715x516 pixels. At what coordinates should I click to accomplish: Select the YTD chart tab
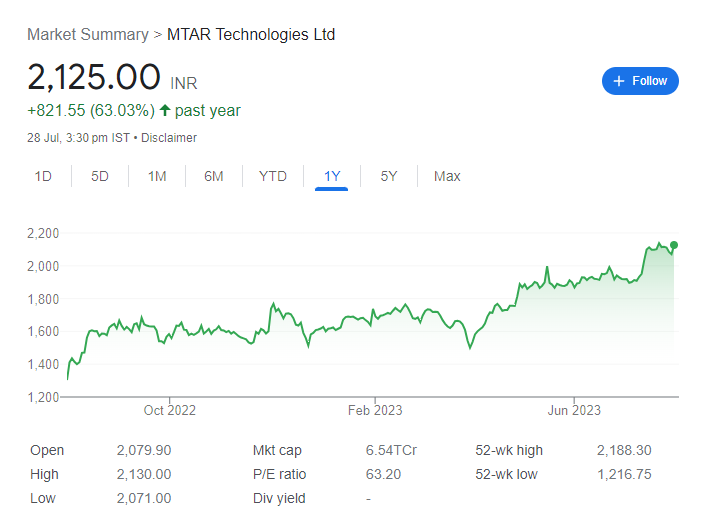click(x=273, y=176)
